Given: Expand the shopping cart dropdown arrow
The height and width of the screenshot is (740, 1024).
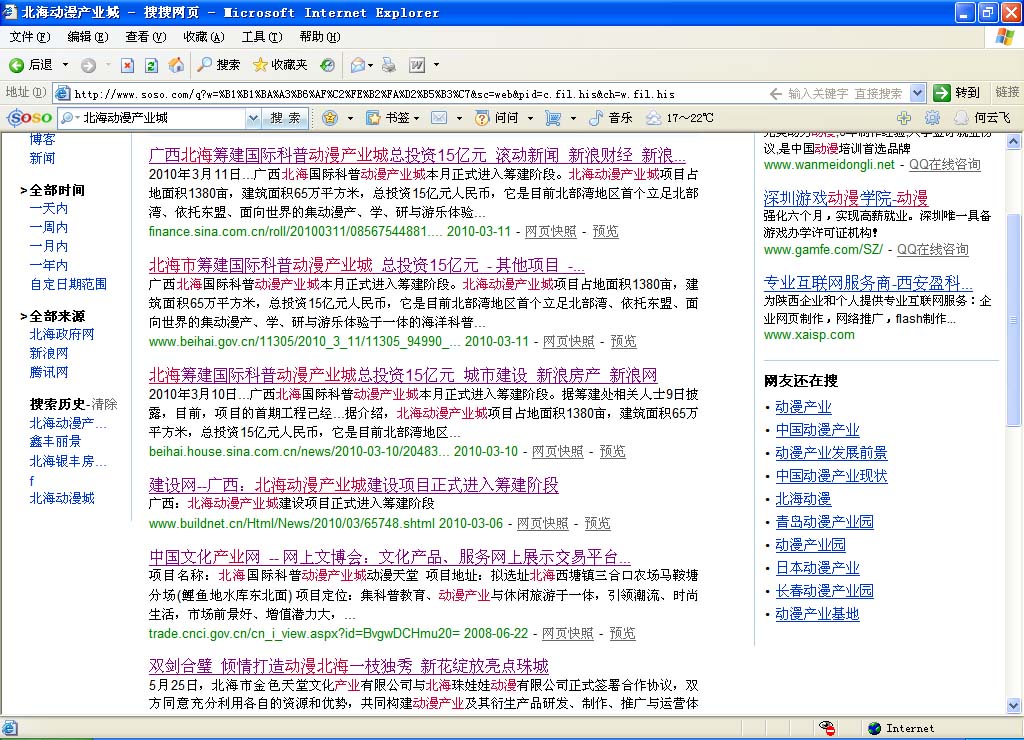Looking at the screenshot, I should [573, 118].
